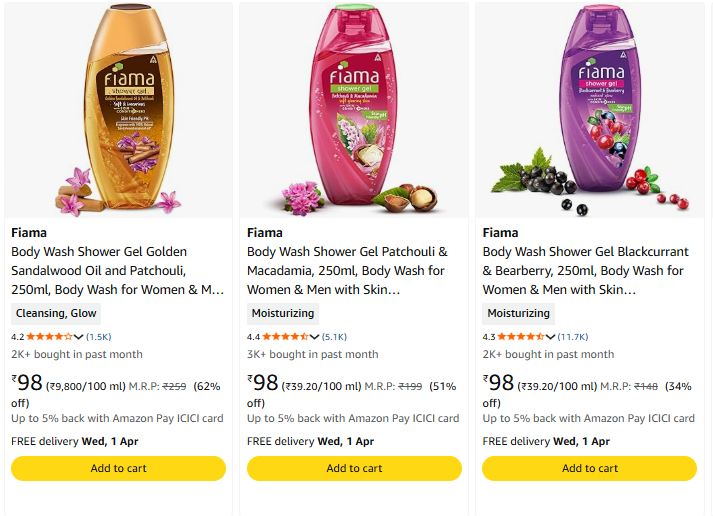Image resolution: width=713 pixels, height=516 pixels.
Task: Add Blackcurrant & Bearberry gel to cart
Action: point(590,468)
